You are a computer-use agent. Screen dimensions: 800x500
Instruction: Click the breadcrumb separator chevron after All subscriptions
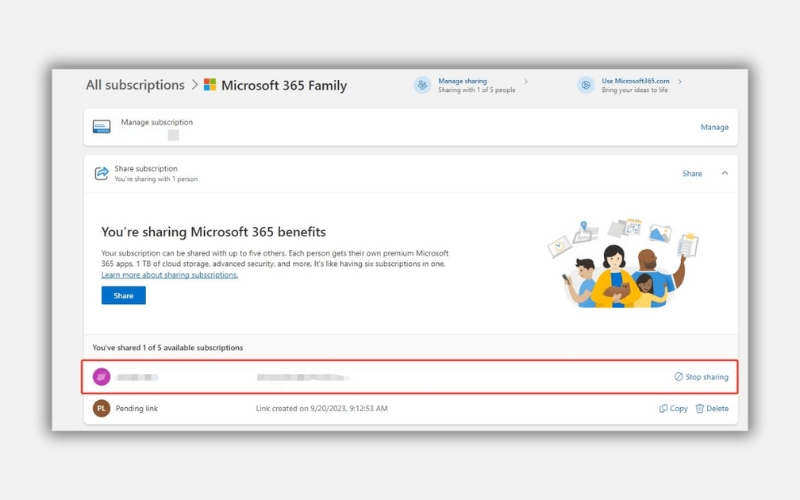click(194, 85)
